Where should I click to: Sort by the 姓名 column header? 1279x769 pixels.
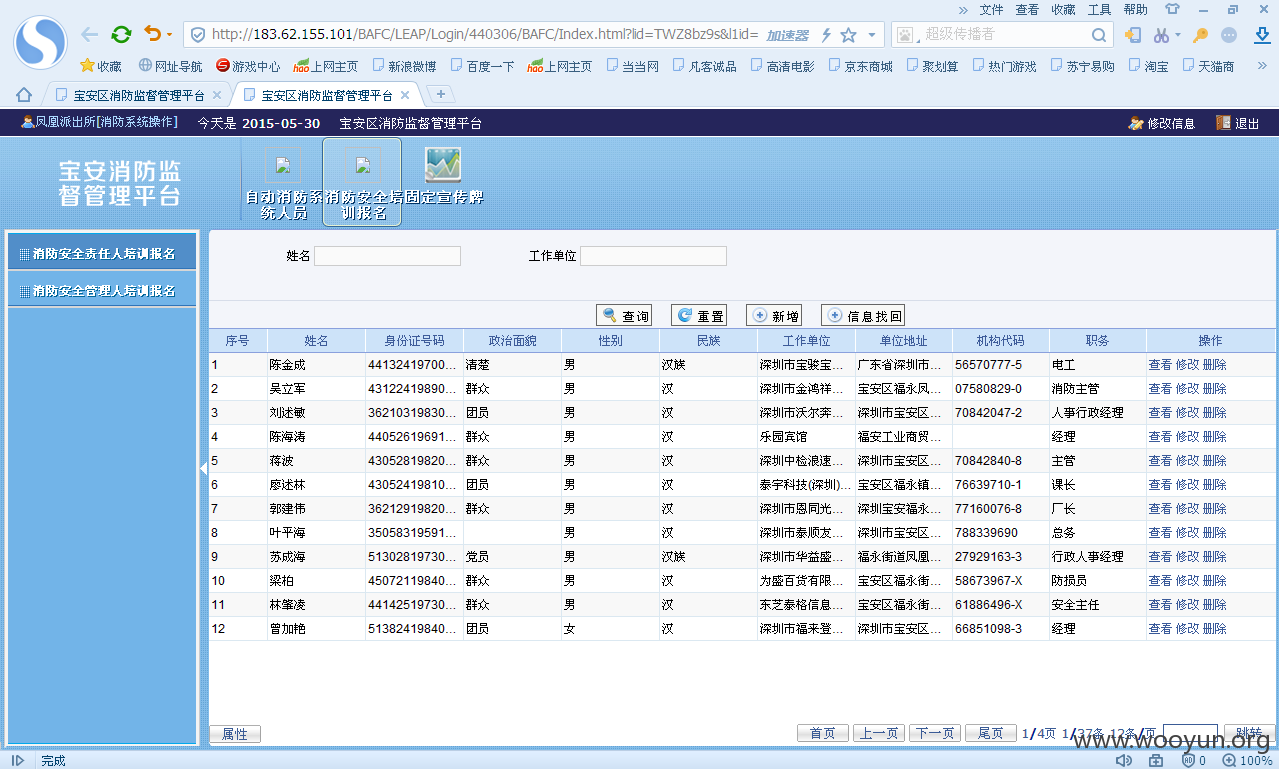[x=316, y=341]
